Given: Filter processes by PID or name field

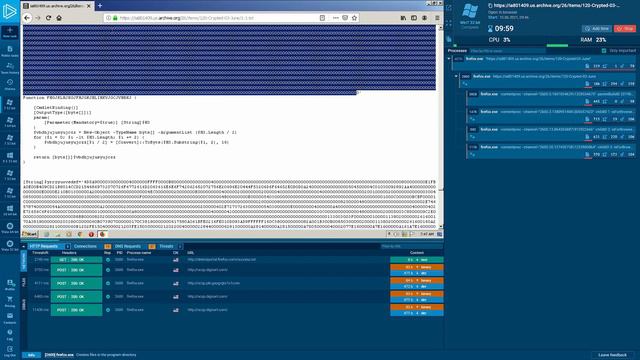Looking at the screenshot, I should pos(507,51).
